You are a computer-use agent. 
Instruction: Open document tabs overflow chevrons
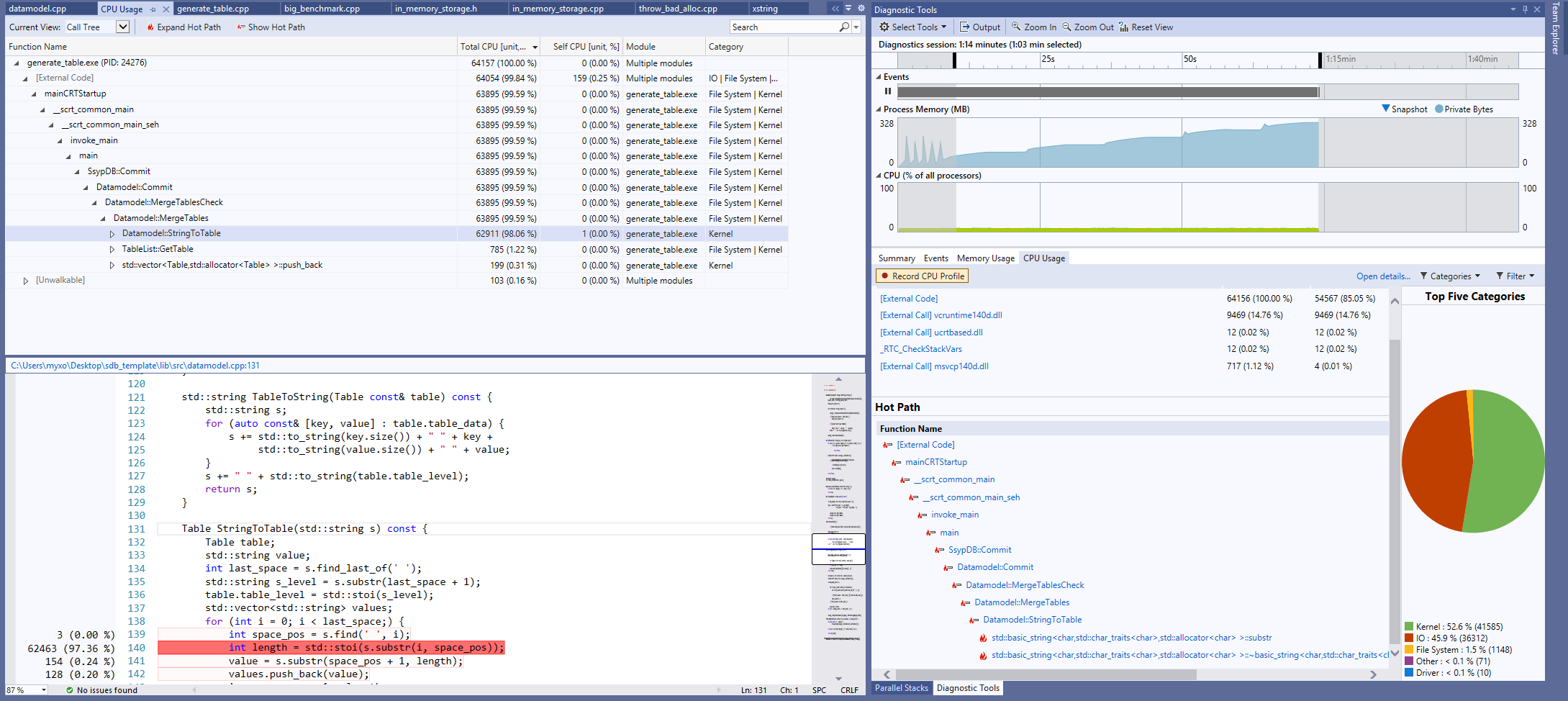coord(835,9)
